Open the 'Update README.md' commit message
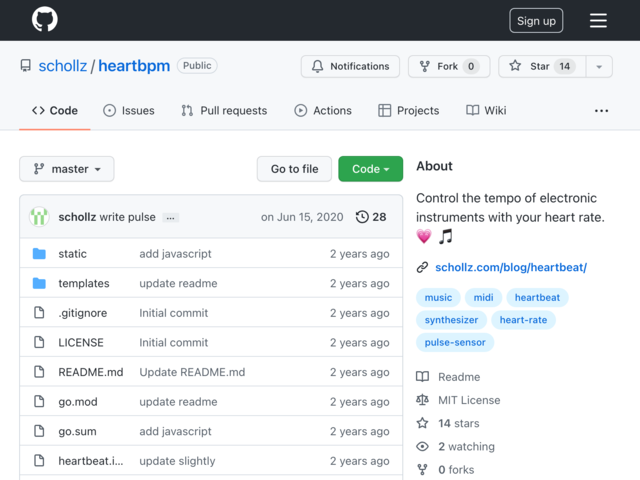640x480 pixels. [x=192, y=372]
